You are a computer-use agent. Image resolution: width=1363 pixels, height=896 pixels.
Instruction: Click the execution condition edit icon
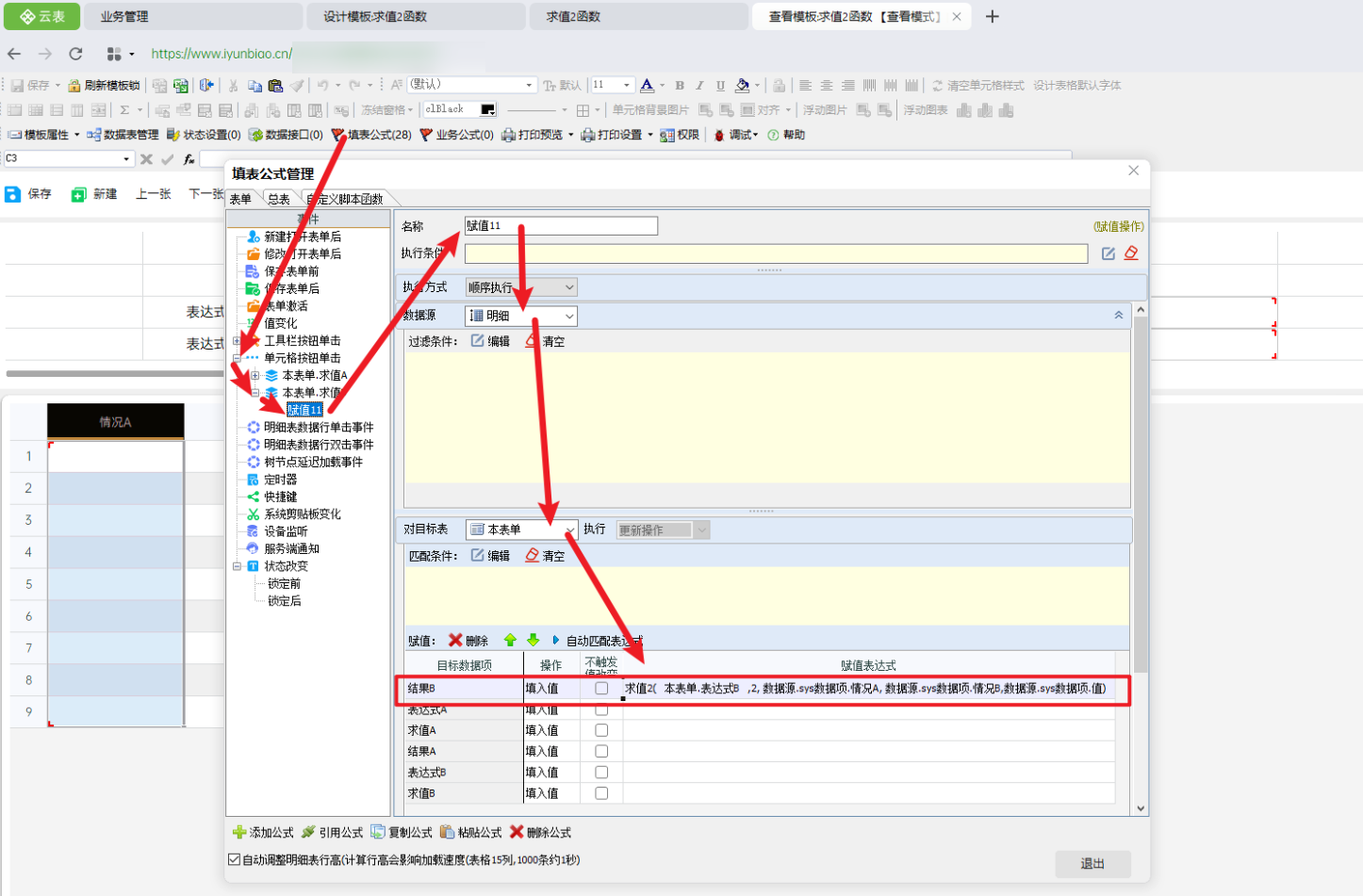[x=1108, y=253]
